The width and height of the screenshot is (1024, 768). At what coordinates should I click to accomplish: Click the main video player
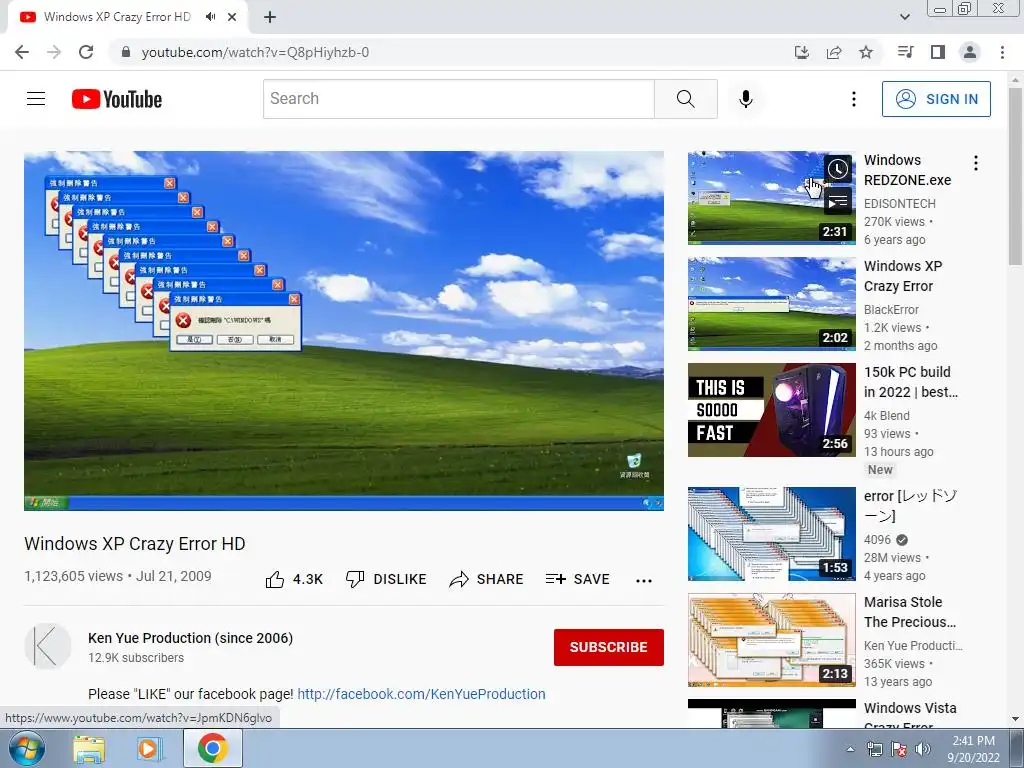pyautogui.click(x=344, y=330)
